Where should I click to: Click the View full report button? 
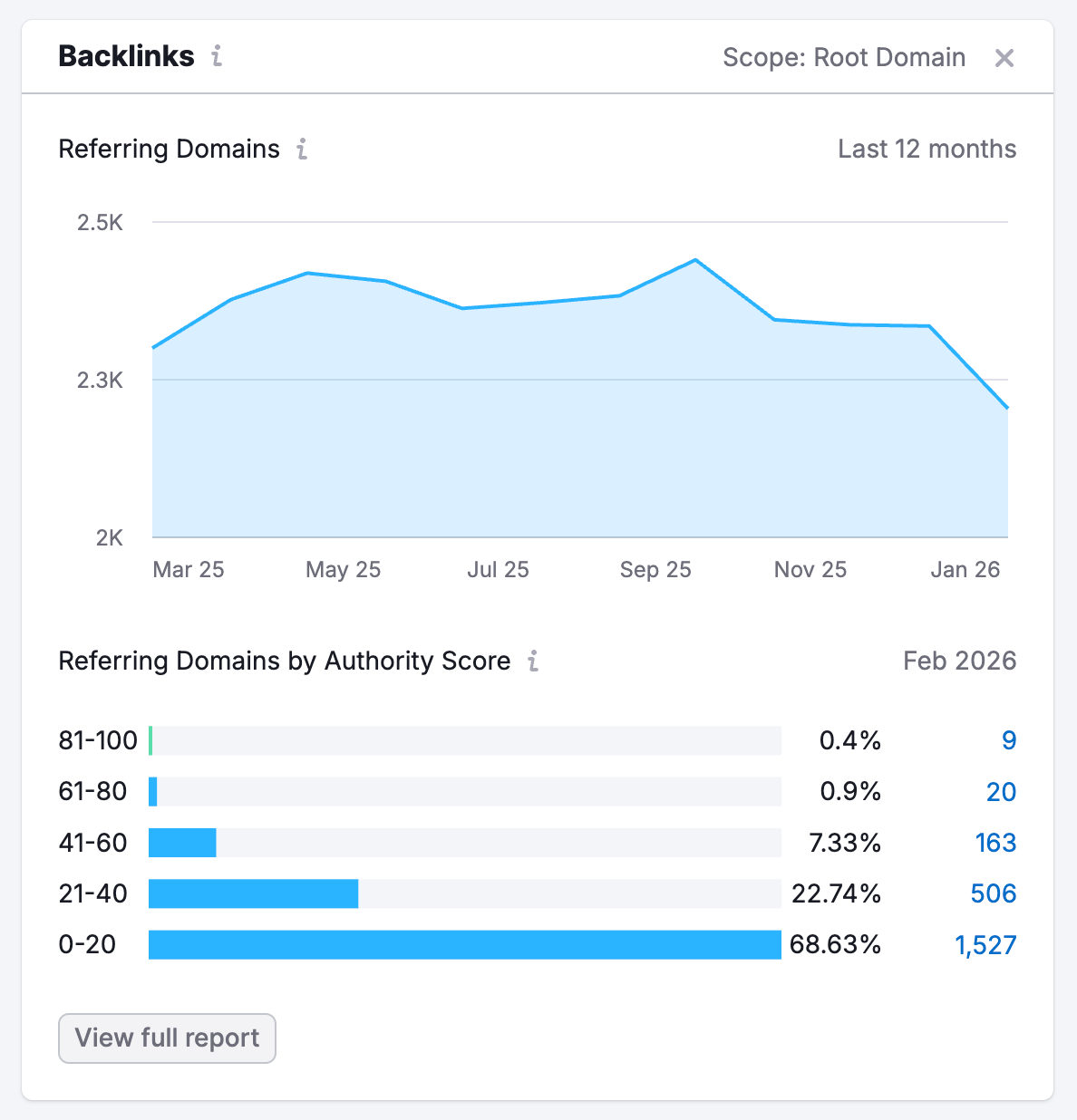(x=167, y=1038)
